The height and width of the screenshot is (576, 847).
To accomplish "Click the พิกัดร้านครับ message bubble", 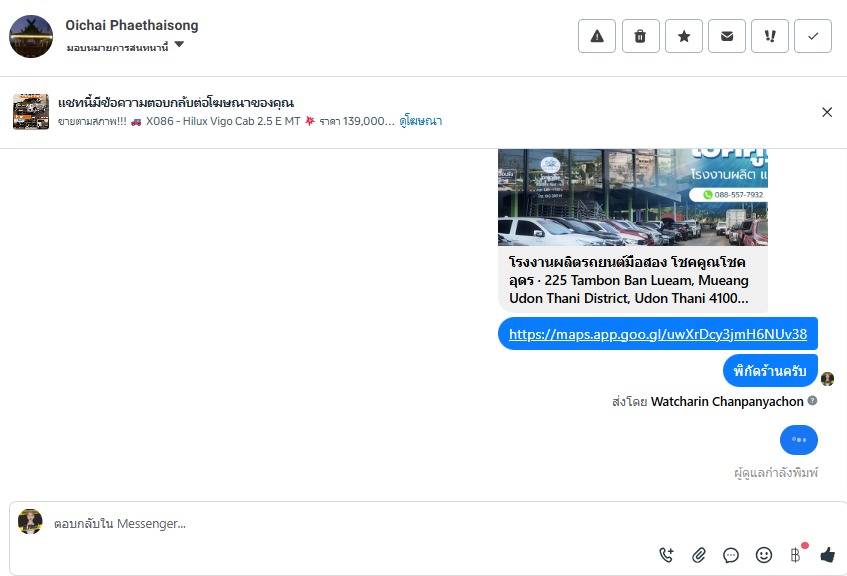I will click(770, 371).
